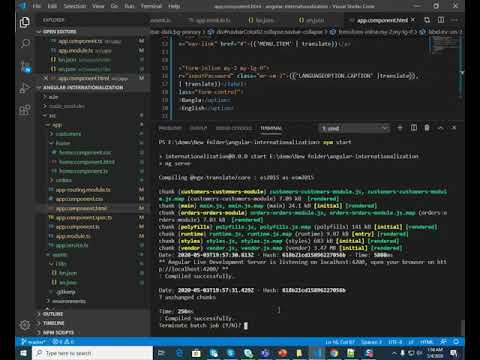Viewport: 480px width, 360px height.
Task: Open the Help menu
Action: pyautogui.click(x=174, y=6)
